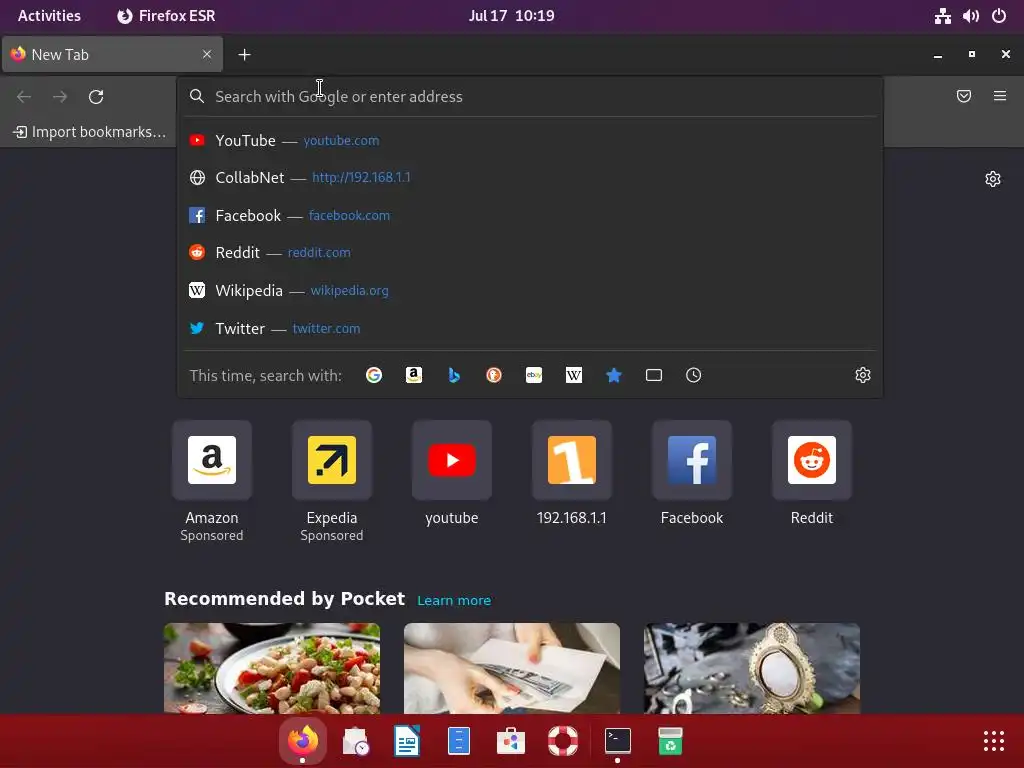Viewport: 1024px width, 768px height.
Task: Search this time with Google engine icon
Action: [374, 375]
